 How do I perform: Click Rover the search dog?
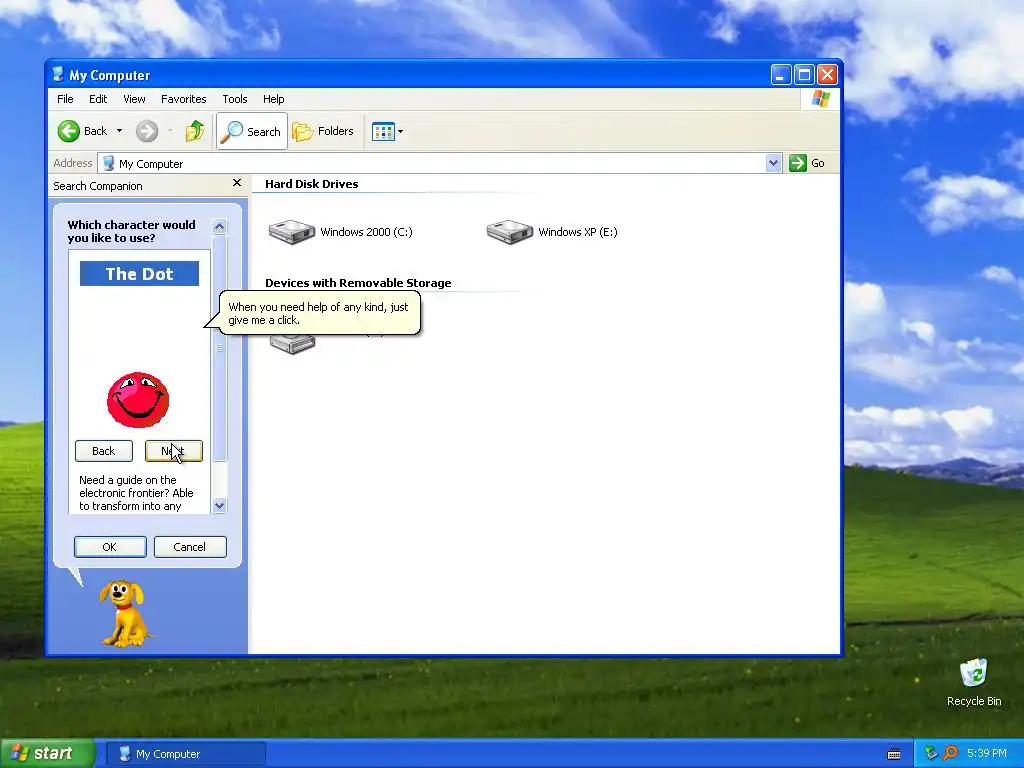coord(124,614)
